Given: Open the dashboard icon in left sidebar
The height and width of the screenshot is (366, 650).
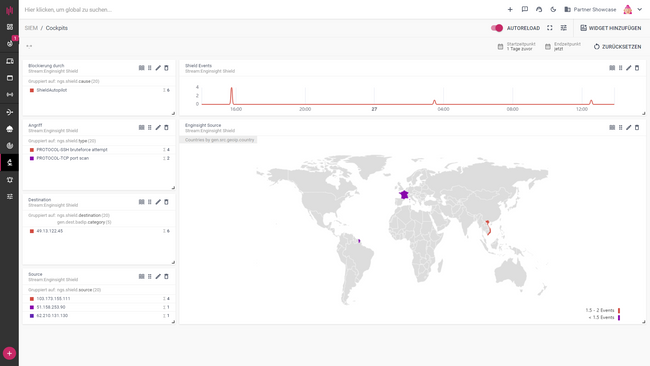Looking at the screenshot, I should coord(10,27).
